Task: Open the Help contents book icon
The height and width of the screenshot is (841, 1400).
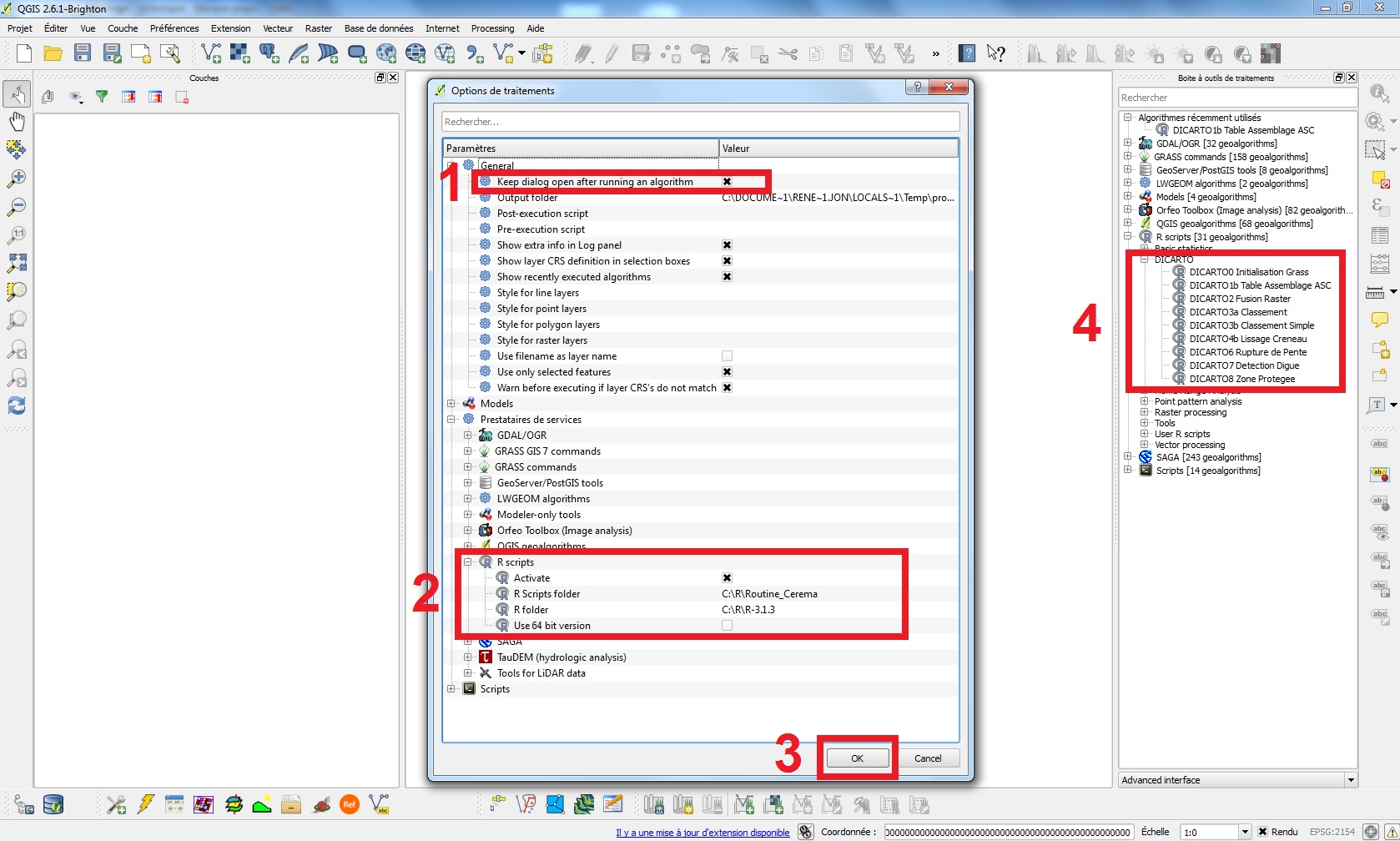Action: (967, 54)
